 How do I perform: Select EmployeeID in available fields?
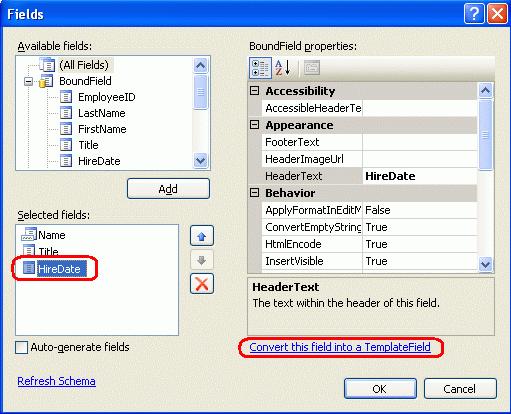coord(107,97)
